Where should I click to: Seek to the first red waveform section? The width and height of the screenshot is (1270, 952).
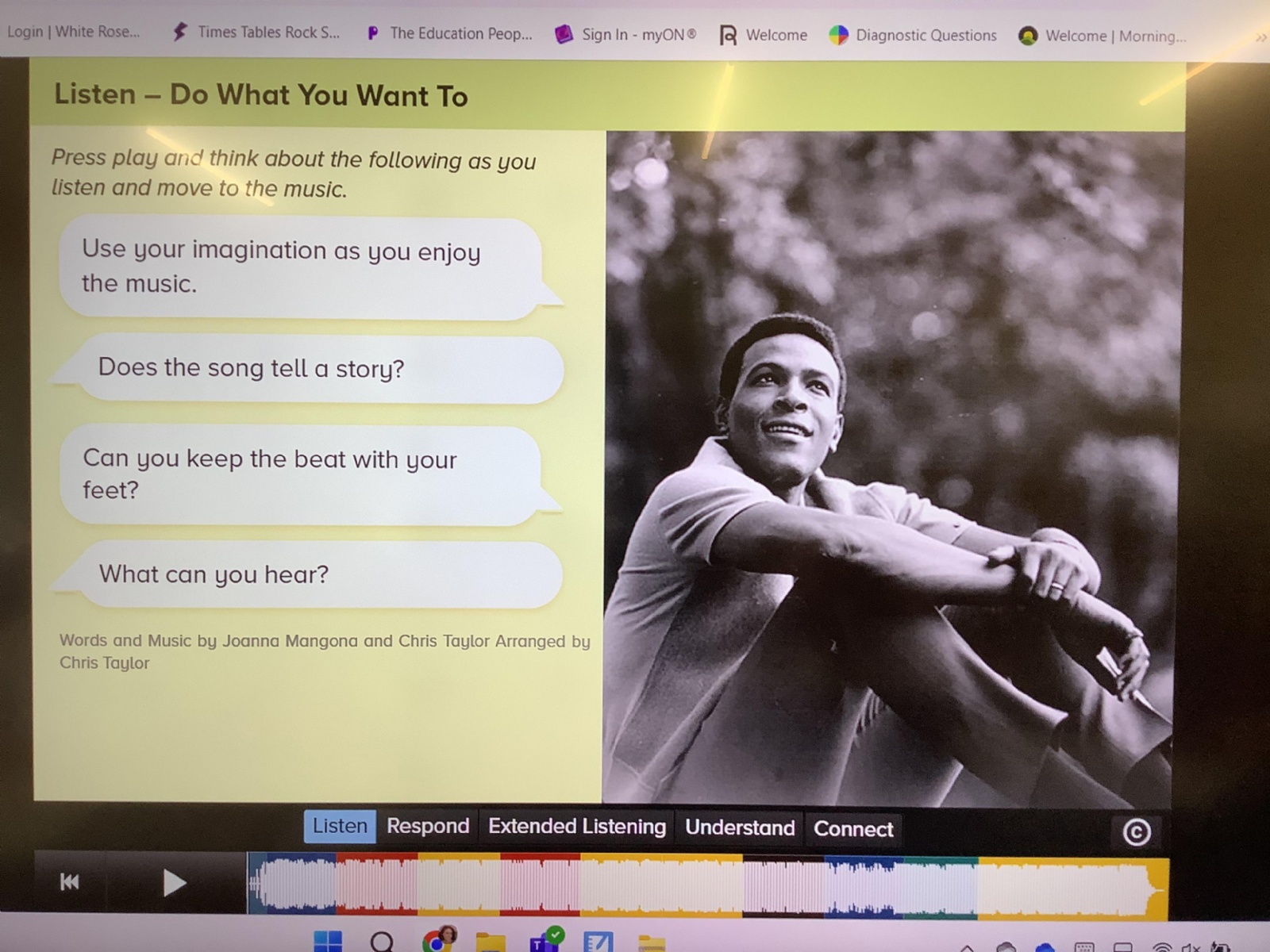[377, 885]
